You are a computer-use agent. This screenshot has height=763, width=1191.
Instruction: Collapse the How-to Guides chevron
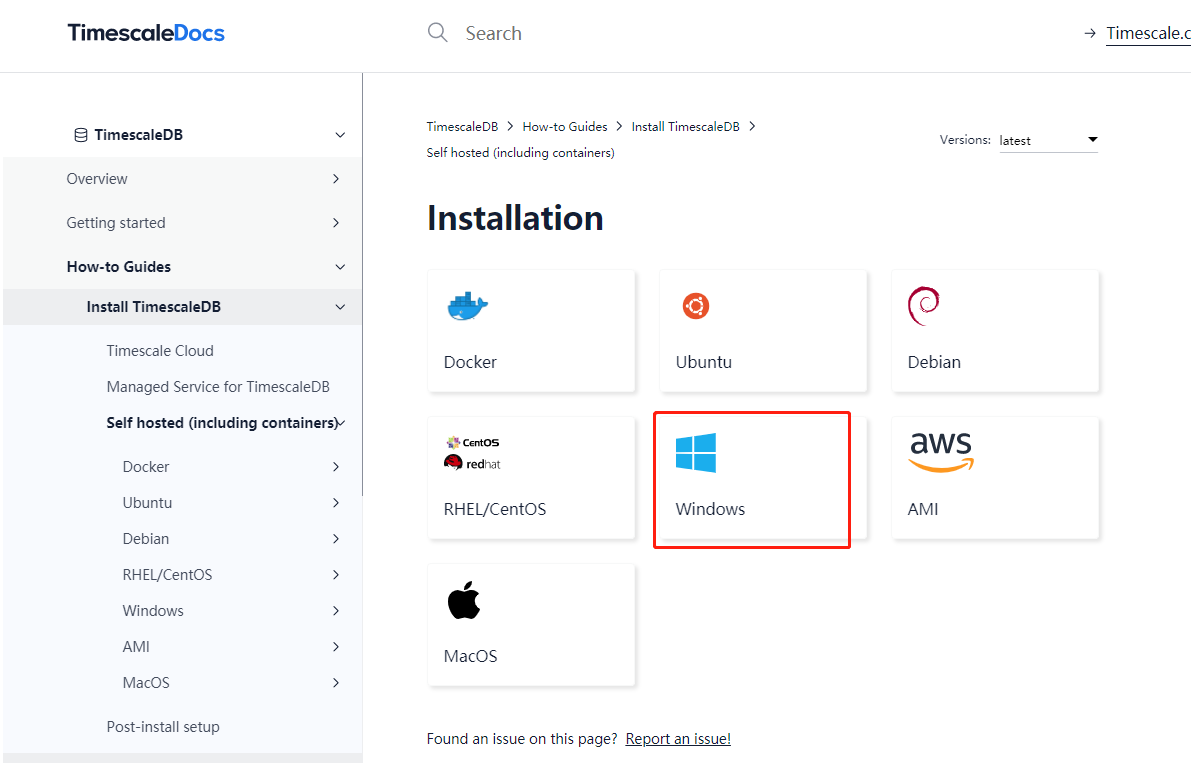[340, 267]
